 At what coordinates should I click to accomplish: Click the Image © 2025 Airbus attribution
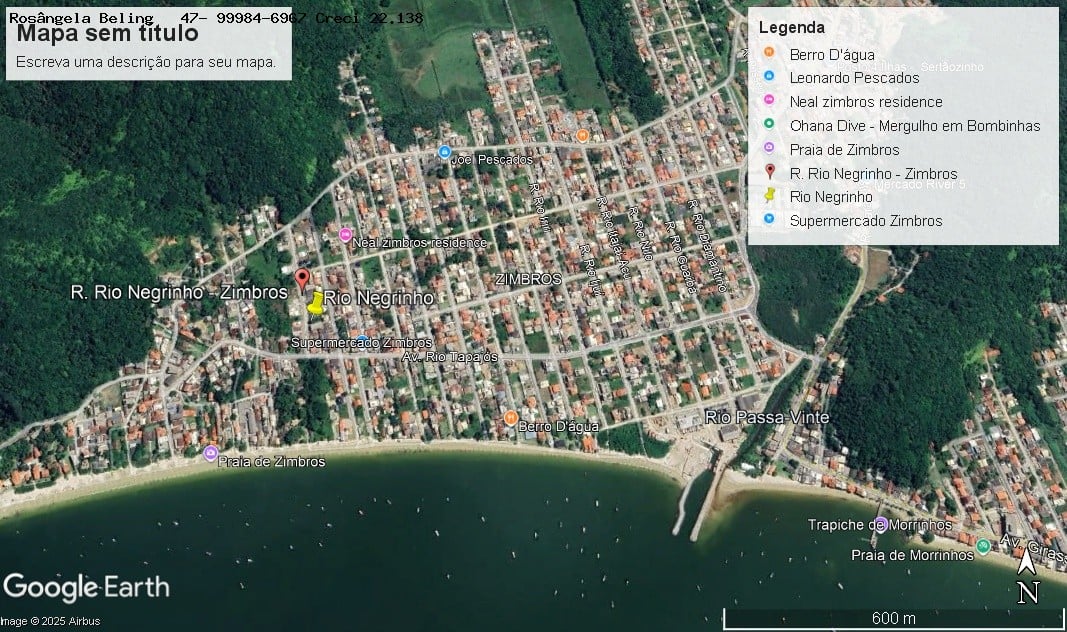(x=50, y=621)
